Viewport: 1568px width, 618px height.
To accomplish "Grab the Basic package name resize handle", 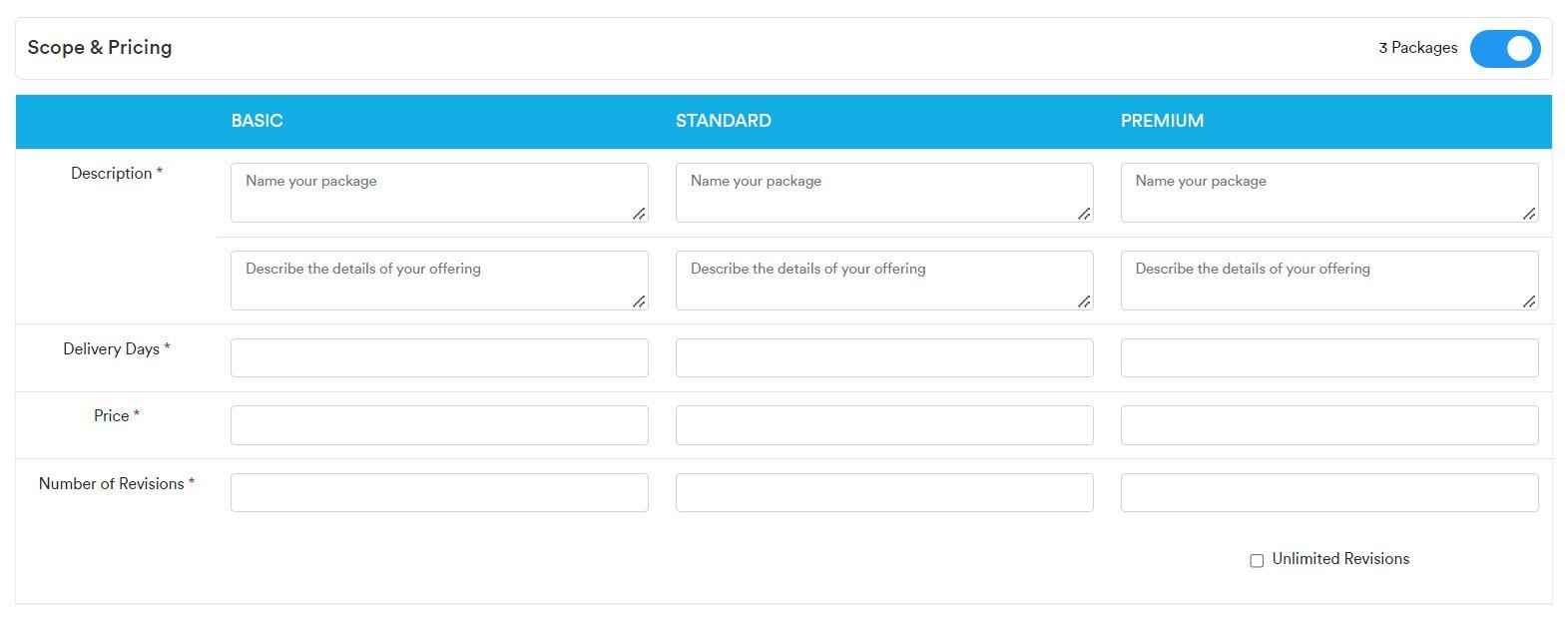I will click(x=639, y=214).
